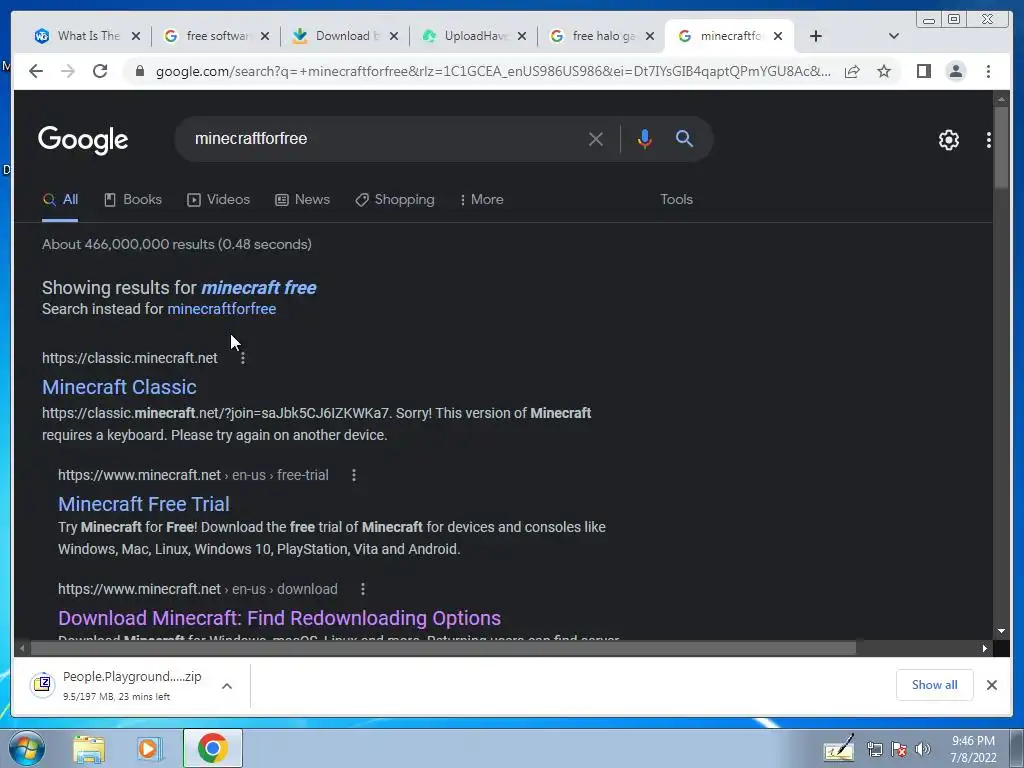Screen dimensions: 1024x768
Task: Bookmark this page with the star icon
Action: tap(884, 71)
